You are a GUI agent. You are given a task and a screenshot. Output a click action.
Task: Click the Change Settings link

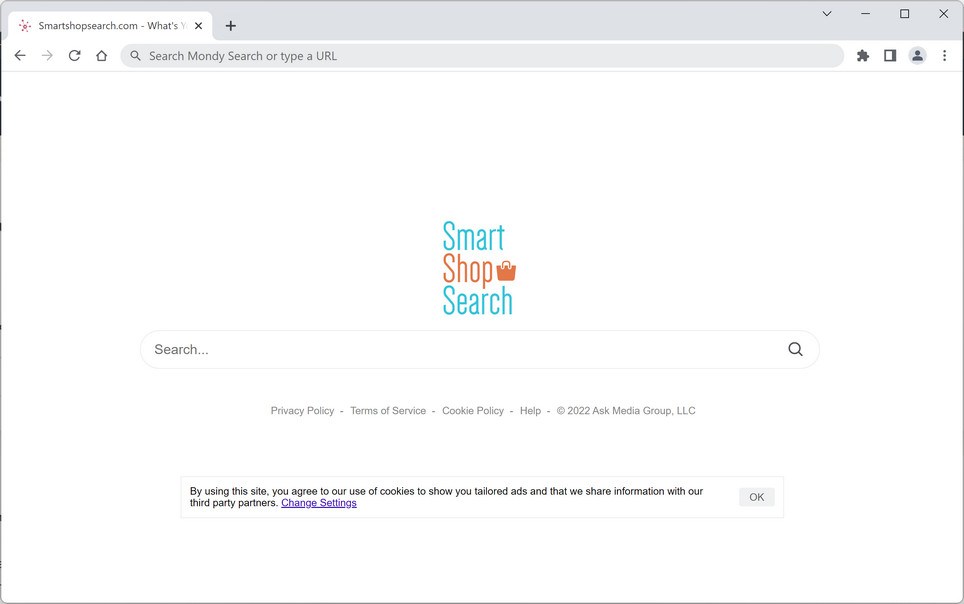point(318,503)
